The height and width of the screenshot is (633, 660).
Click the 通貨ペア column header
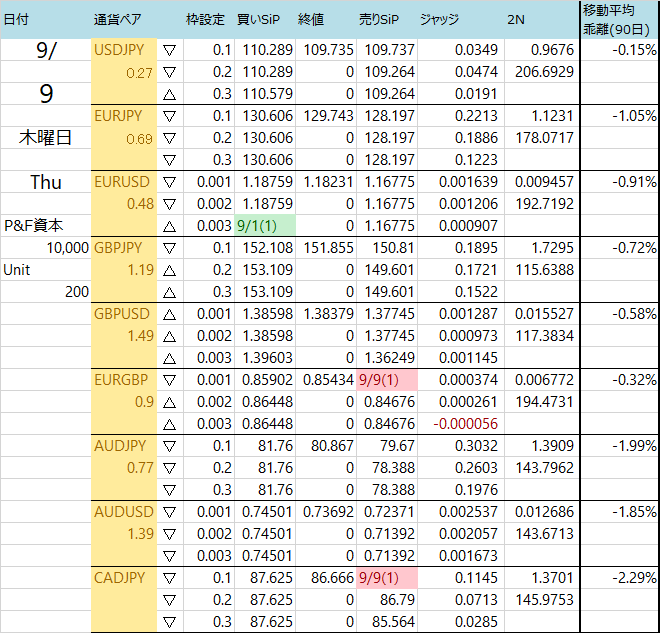[117, 19]
